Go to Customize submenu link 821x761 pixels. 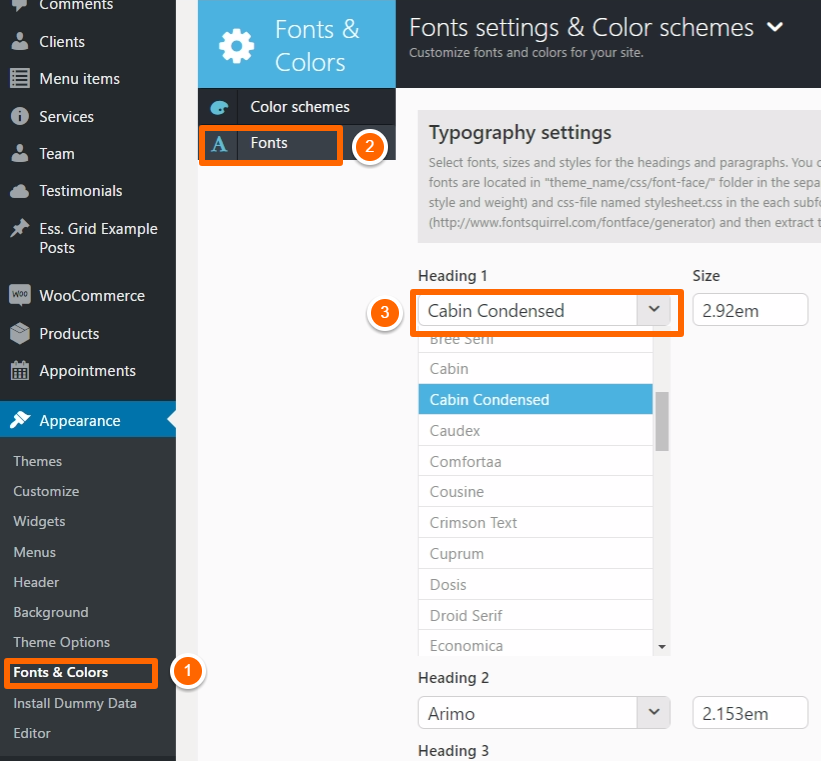coord(46,491)
